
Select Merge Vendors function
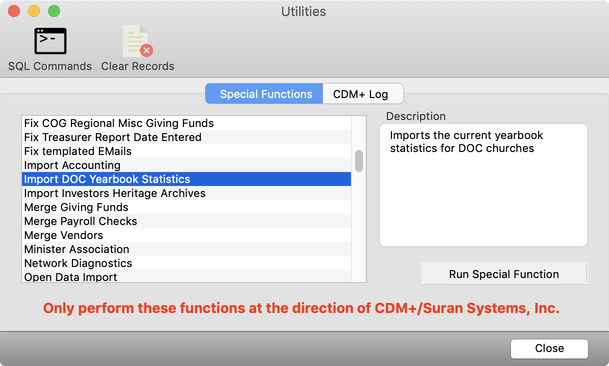186,235
